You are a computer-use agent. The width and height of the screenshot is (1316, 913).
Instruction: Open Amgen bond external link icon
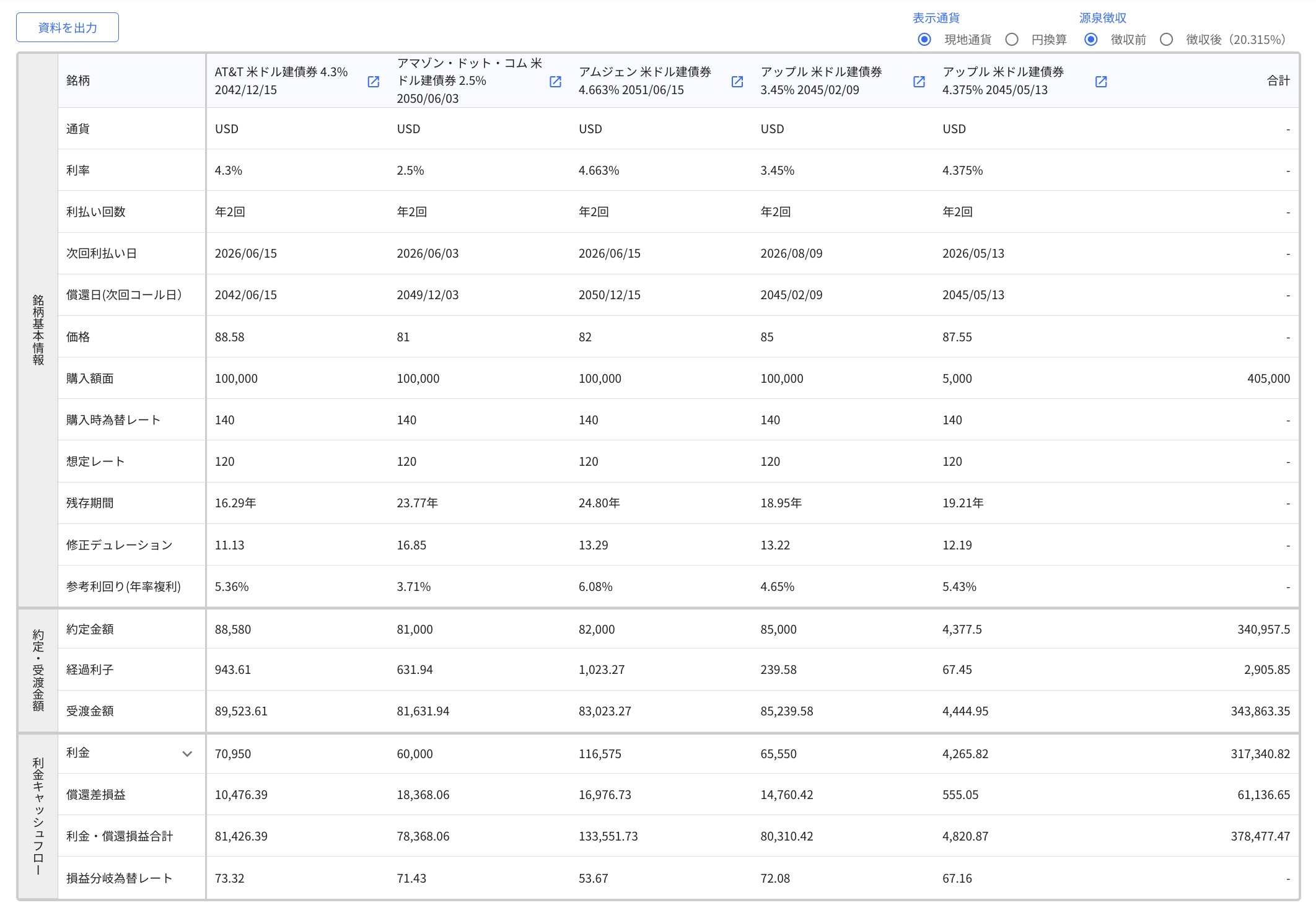point(737,82)
